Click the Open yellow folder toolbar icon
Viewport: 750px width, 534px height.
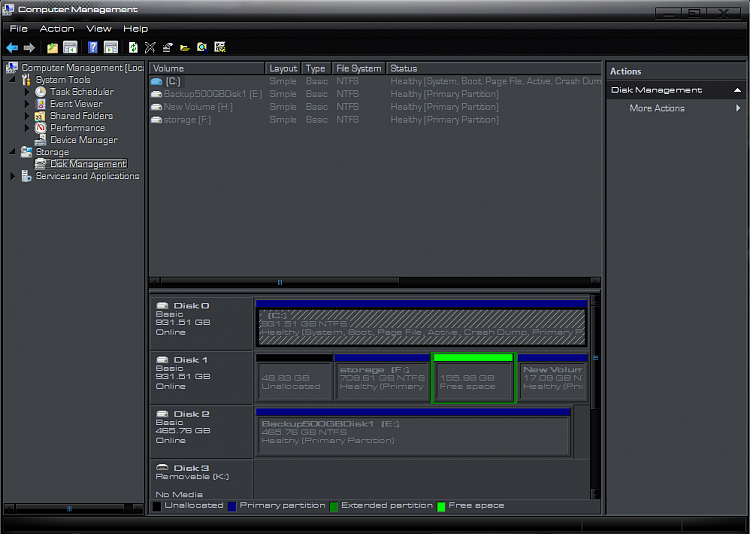click(x=185, y=48)
